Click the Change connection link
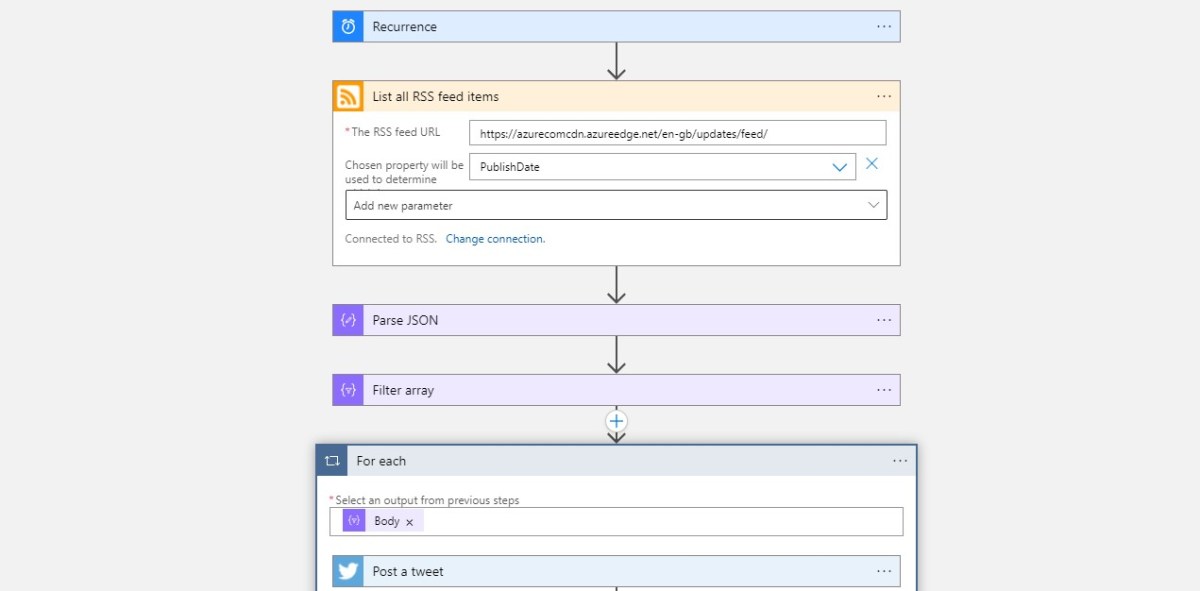1200x591 pixels. [x=496, y=238]
